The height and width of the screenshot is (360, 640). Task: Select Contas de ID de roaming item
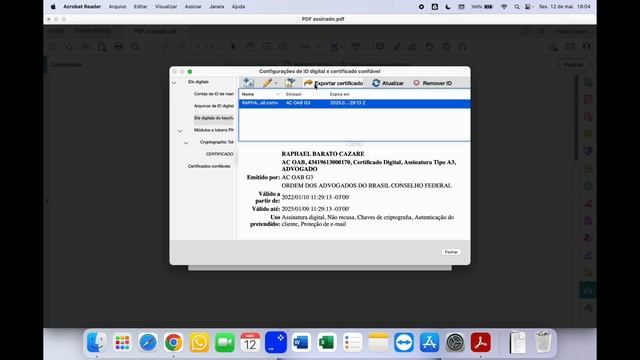coord(213,94)
